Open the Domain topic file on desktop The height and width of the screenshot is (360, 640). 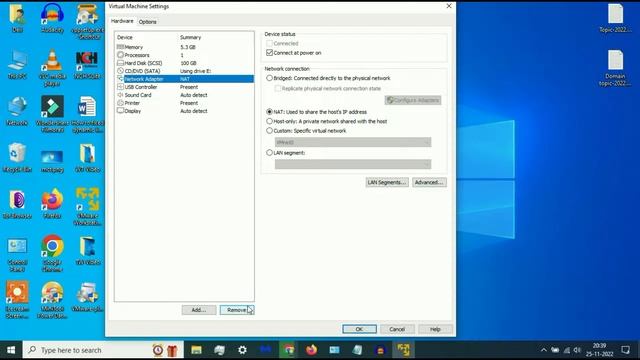point(615,68)
